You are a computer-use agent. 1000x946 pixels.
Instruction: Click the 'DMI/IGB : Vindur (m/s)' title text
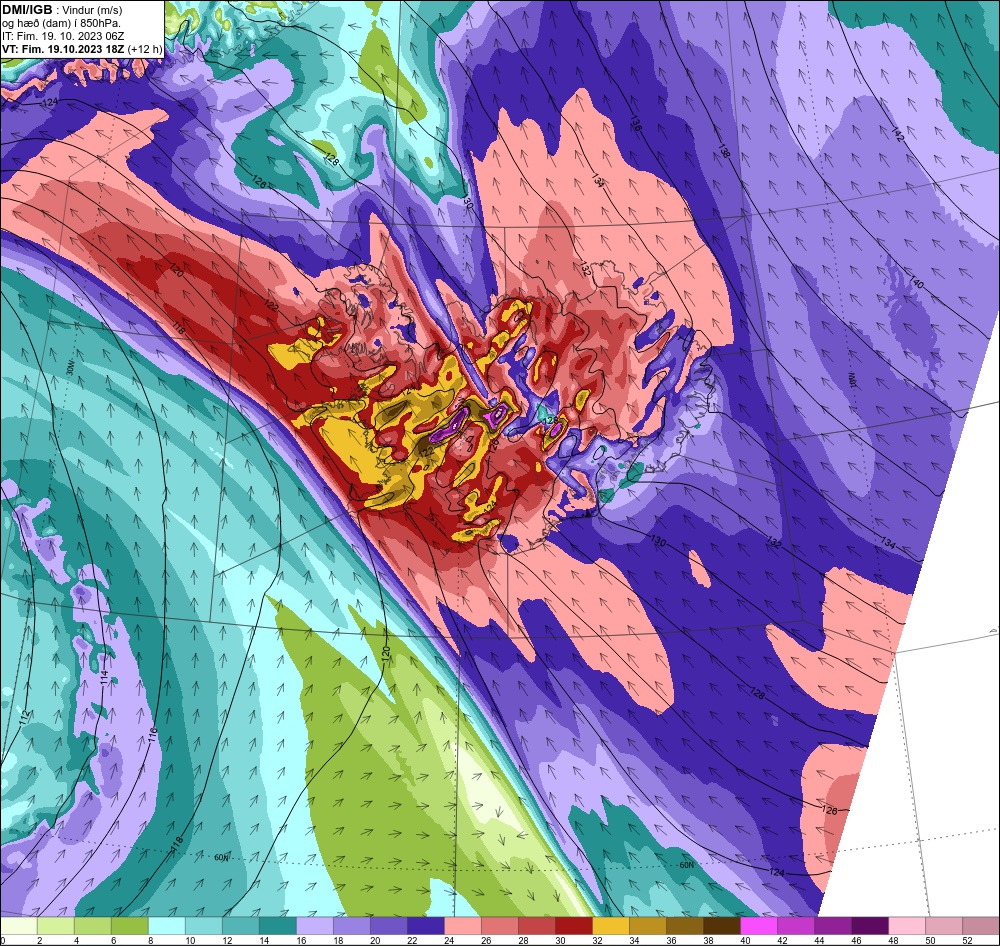[62, 10]
